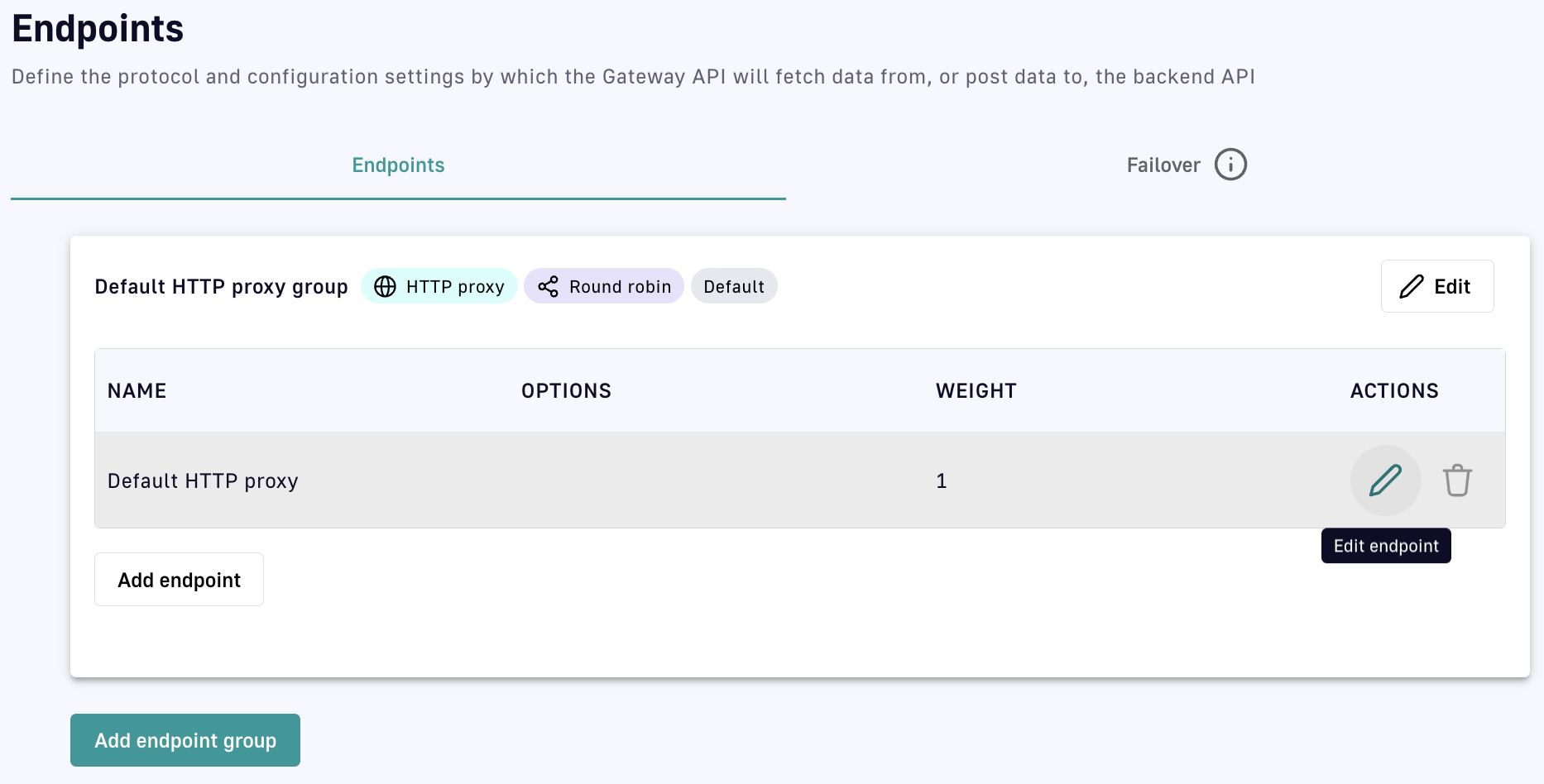Click the globe icon in the HTTP proxy badge
The height and width of the screenshot is (784, 1544).
[386, 286]
